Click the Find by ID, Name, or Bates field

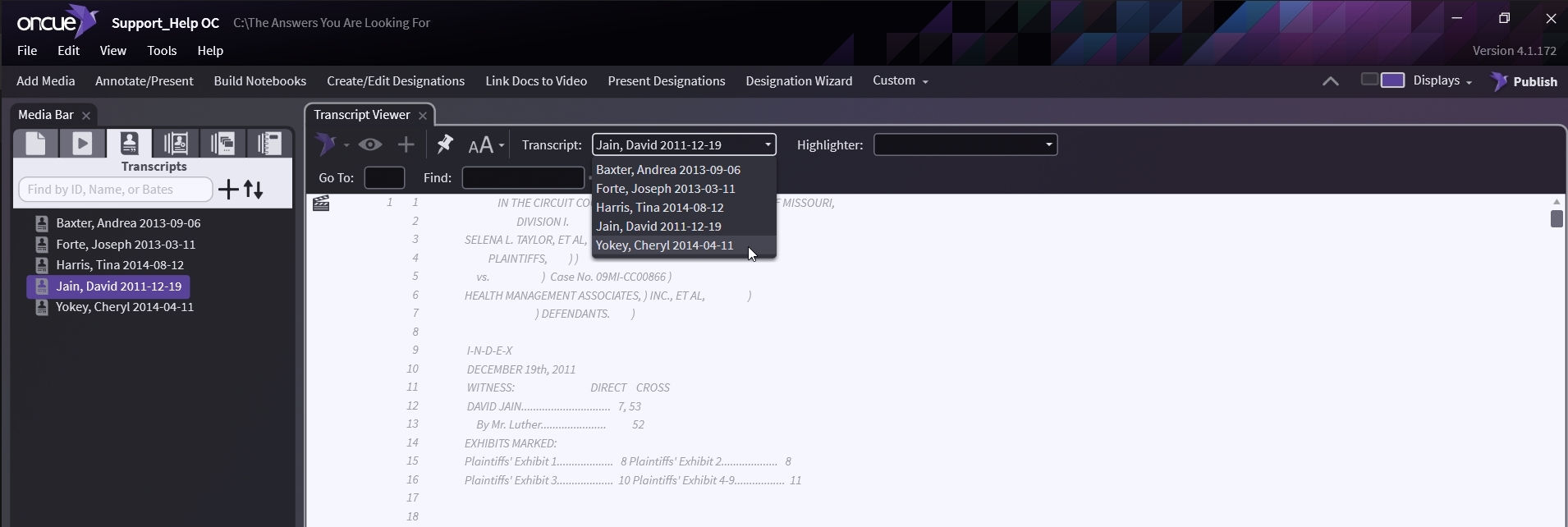coord(115,190)
